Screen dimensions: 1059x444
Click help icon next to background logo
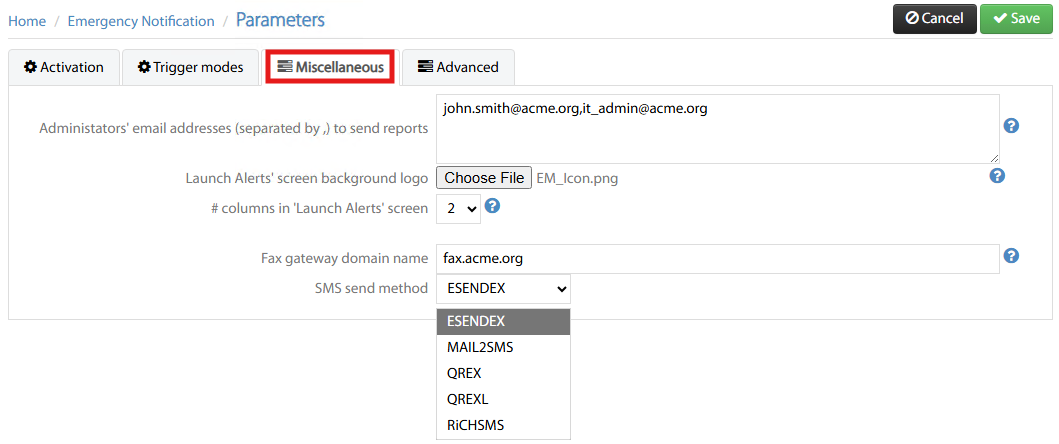point(997,176)
